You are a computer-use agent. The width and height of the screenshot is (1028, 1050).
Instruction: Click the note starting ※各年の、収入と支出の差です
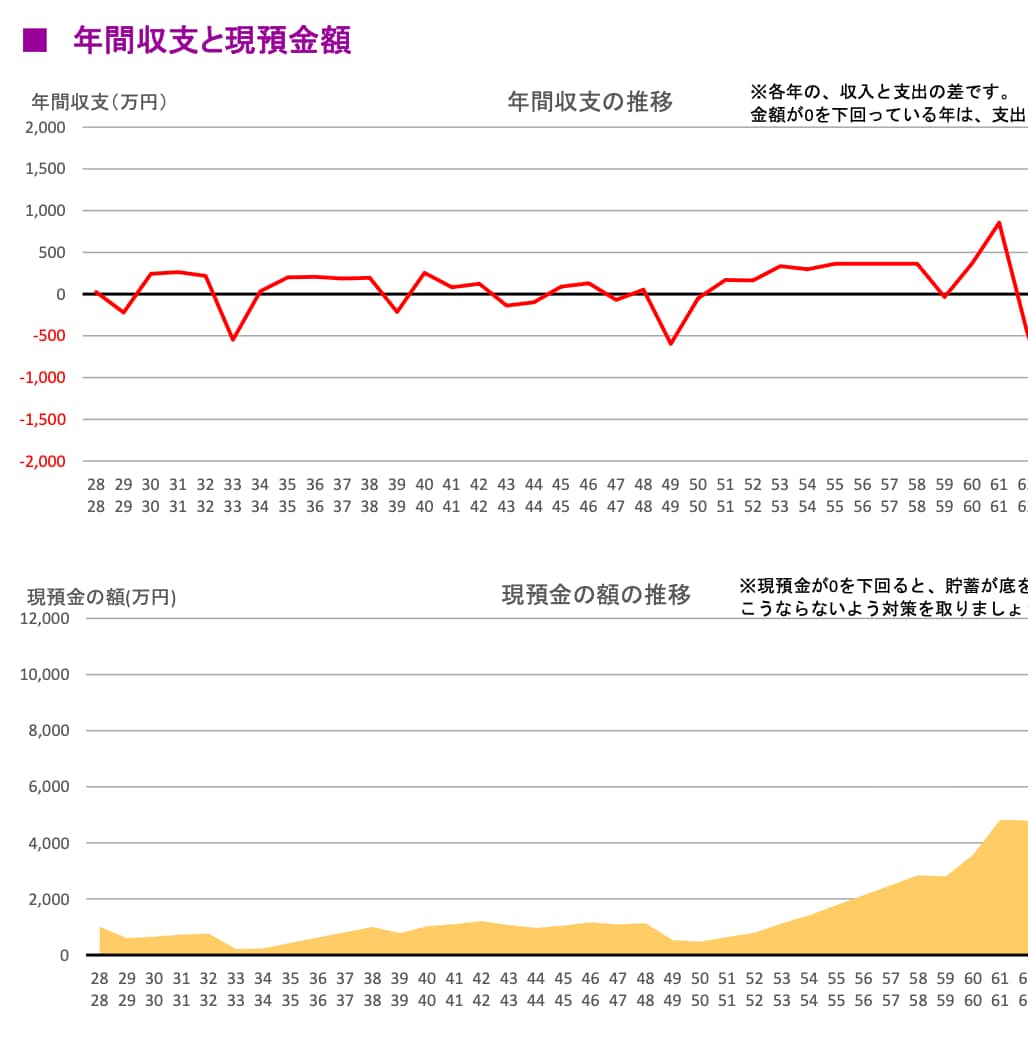pyautogui.click(x=881, y=92)
